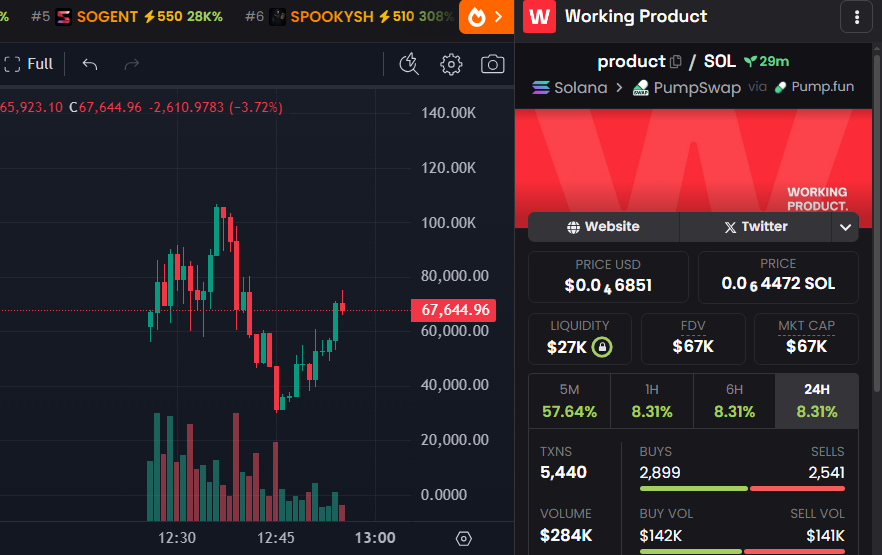Click the PumpSwap logo icon
This screenshot has height=555, width=882.
pyautogui.click(x=641, y=88)
